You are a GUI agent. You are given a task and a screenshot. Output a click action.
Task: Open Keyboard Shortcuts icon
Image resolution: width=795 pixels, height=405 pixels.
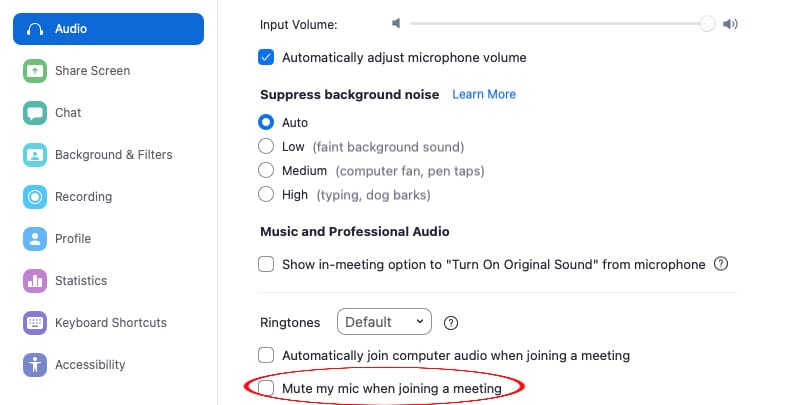pos(35,323)
